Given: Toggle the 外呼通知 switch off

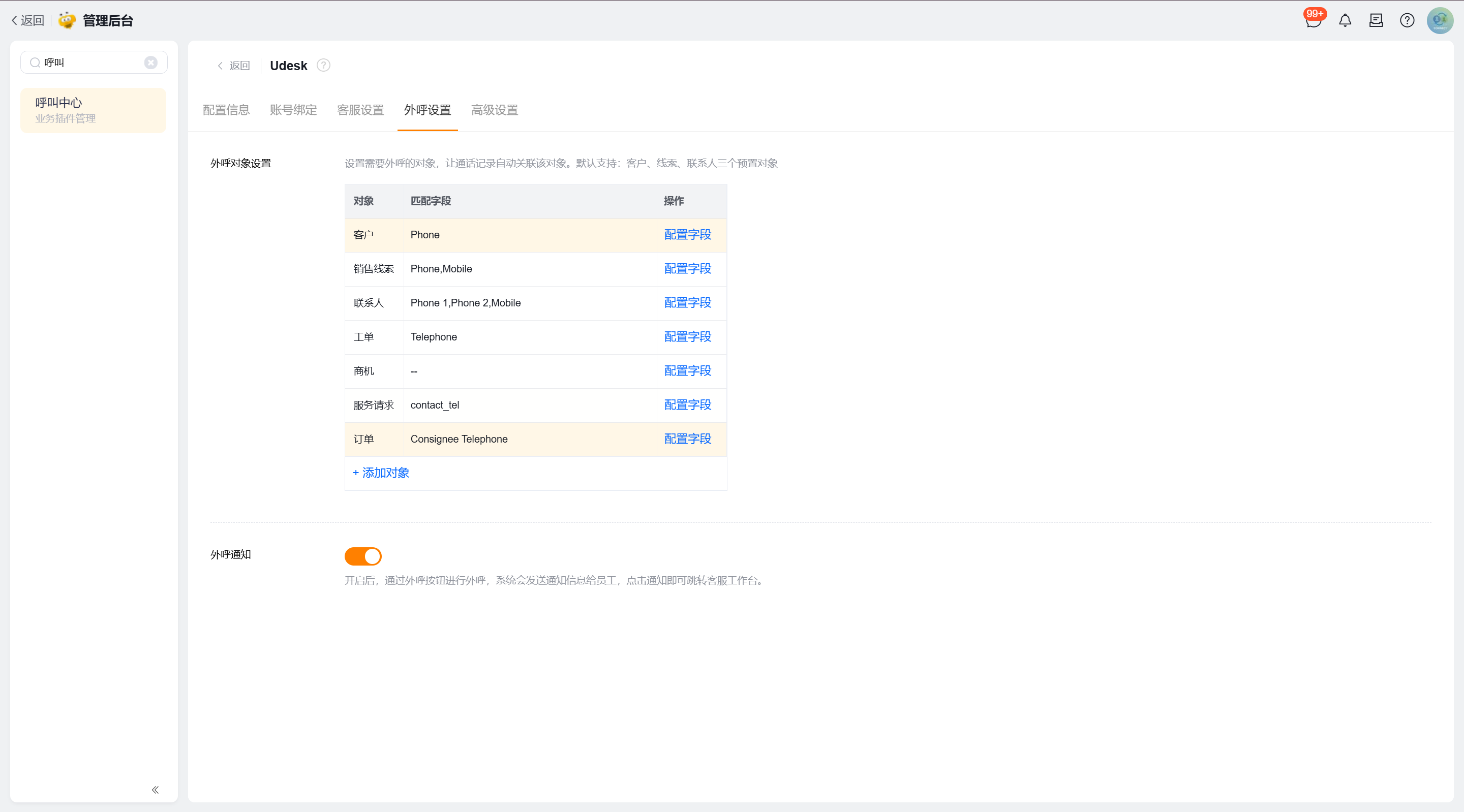Looking at the screenshot, I should tap(362, 556).
